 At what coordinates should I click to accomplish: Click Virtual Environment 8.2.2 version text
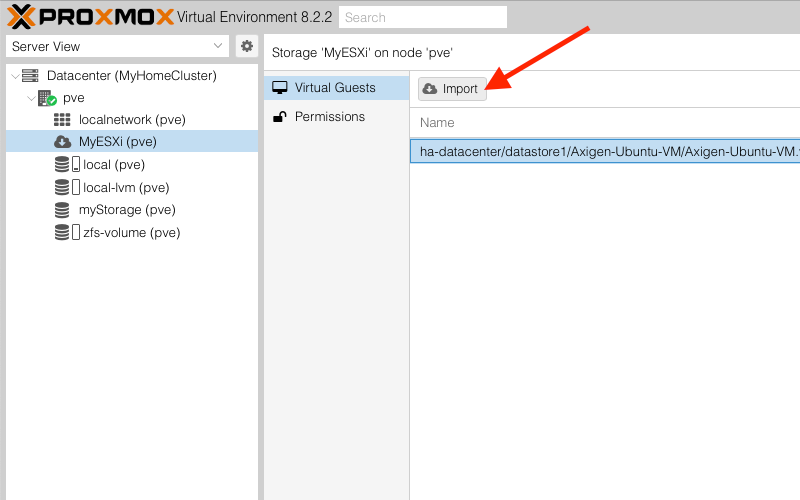254,17
